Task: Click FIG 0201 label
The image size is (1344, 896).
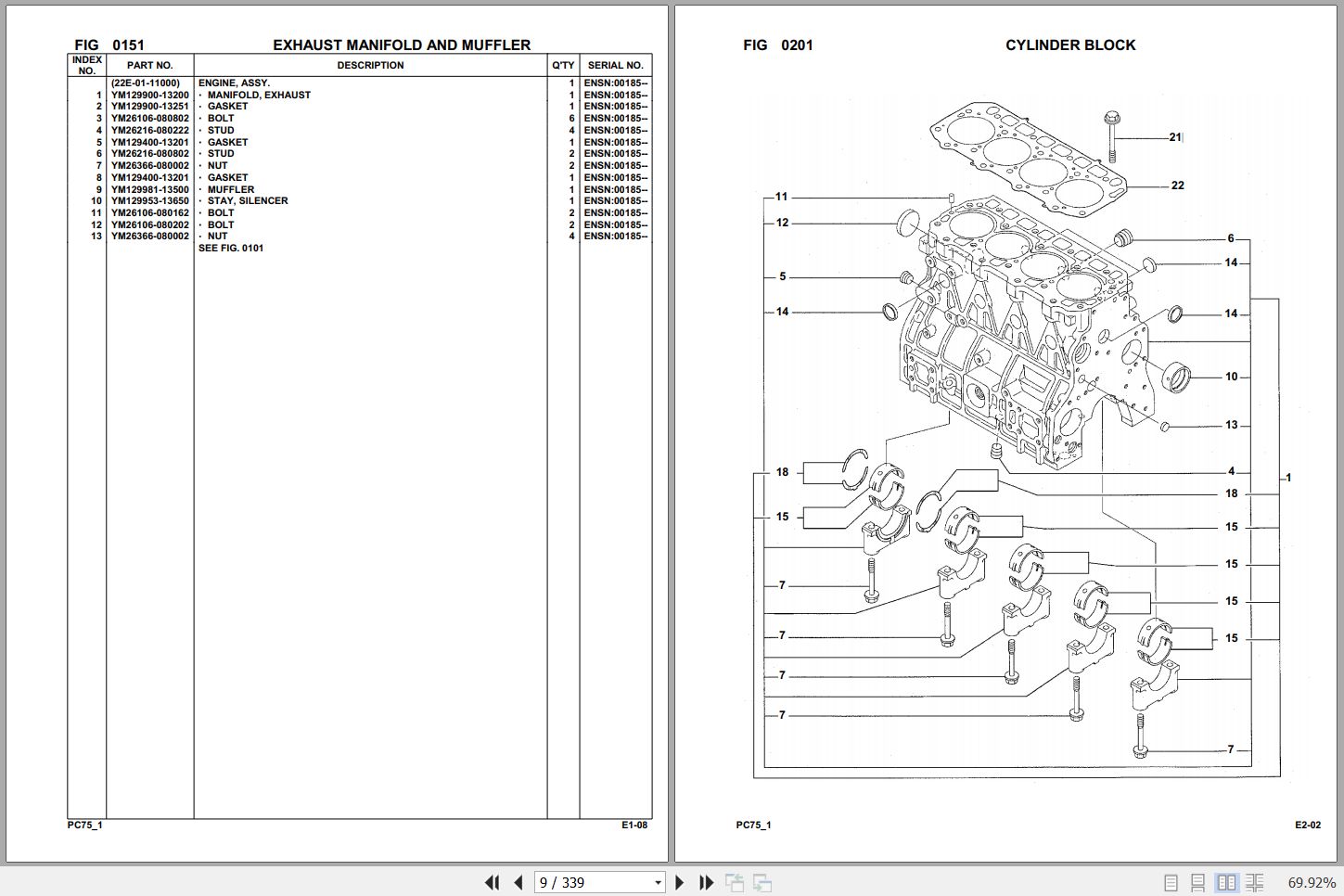Action: point(778,45)
